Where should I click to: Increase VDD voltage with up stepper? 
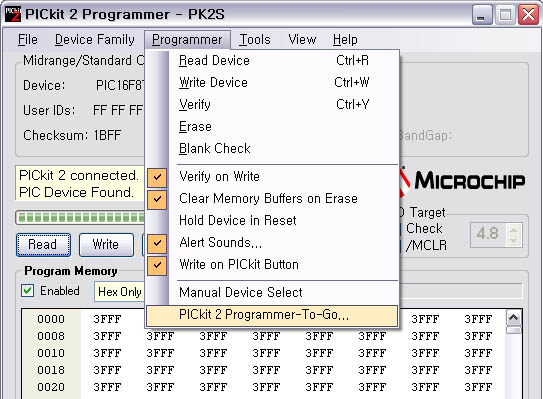[514, 230]
